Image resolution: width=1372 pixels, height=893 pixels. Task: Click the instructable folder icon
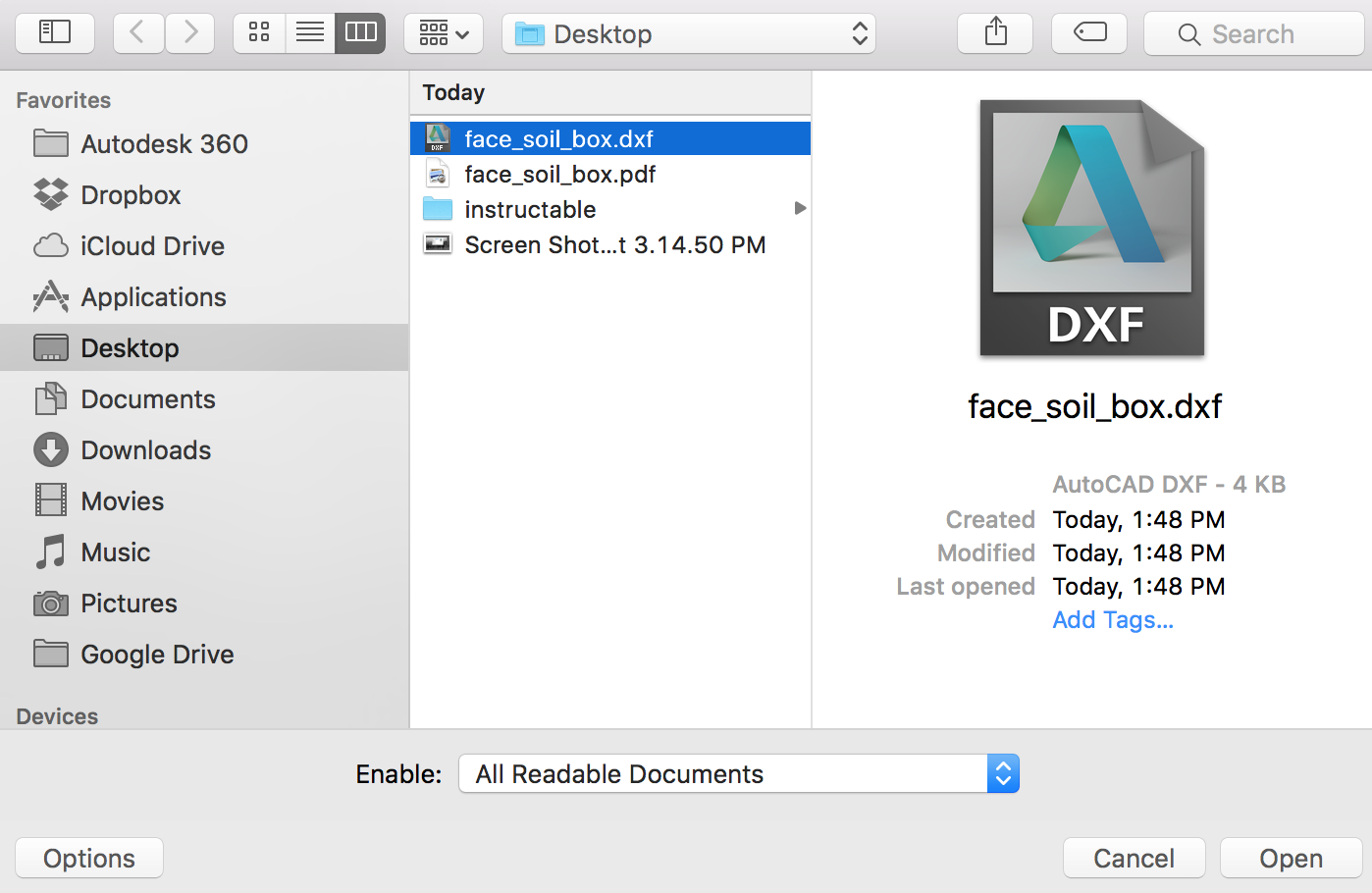(x=438, y=209)
